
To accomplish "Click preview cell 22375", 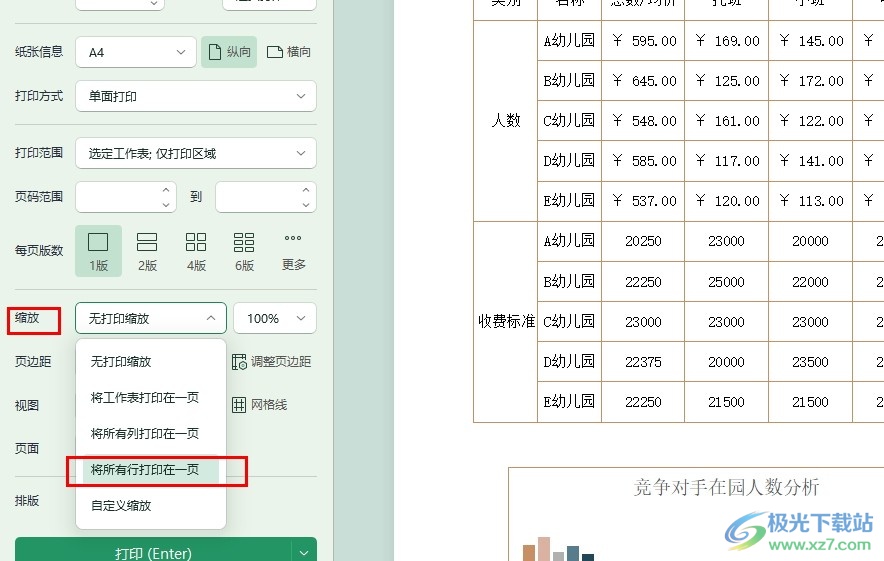I will point(643,362).
